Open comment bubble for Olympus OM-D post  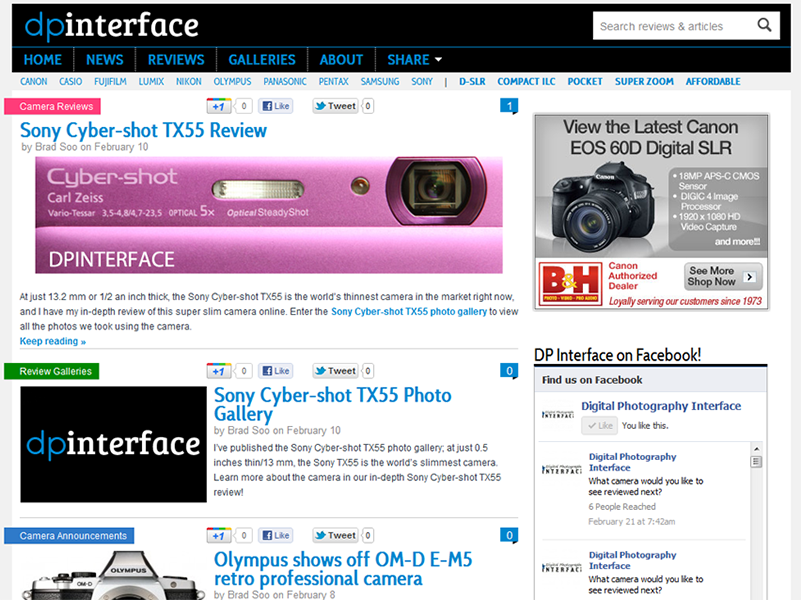coord(509,535)
